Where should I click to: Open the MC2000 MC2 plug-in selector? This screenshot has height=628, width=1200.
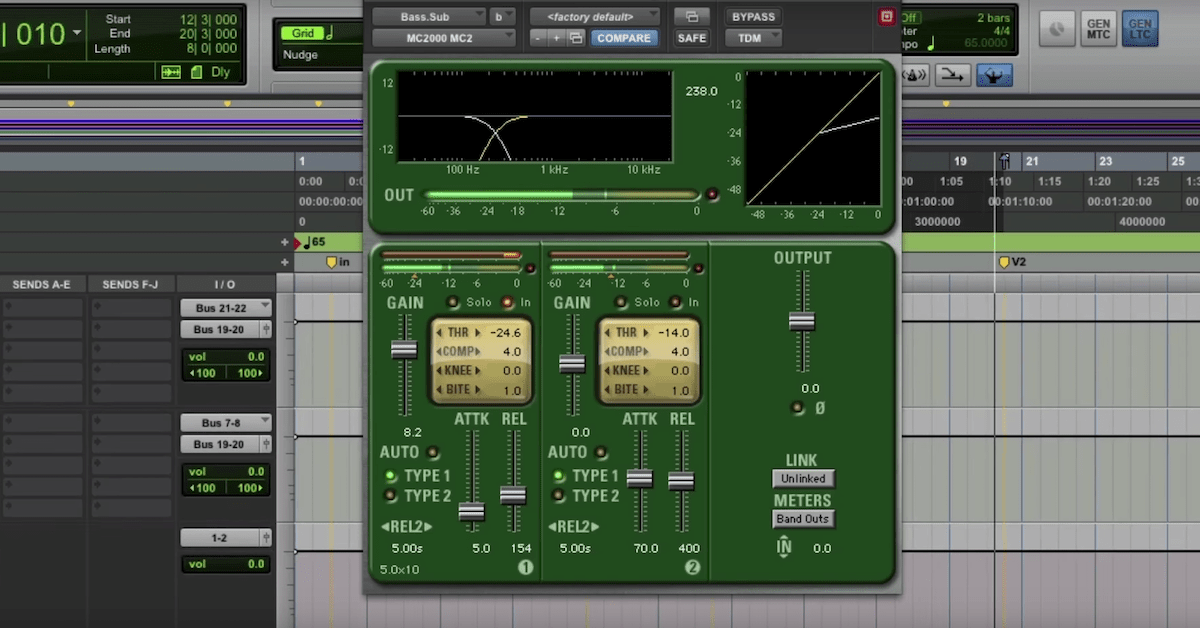click(443, 38)
